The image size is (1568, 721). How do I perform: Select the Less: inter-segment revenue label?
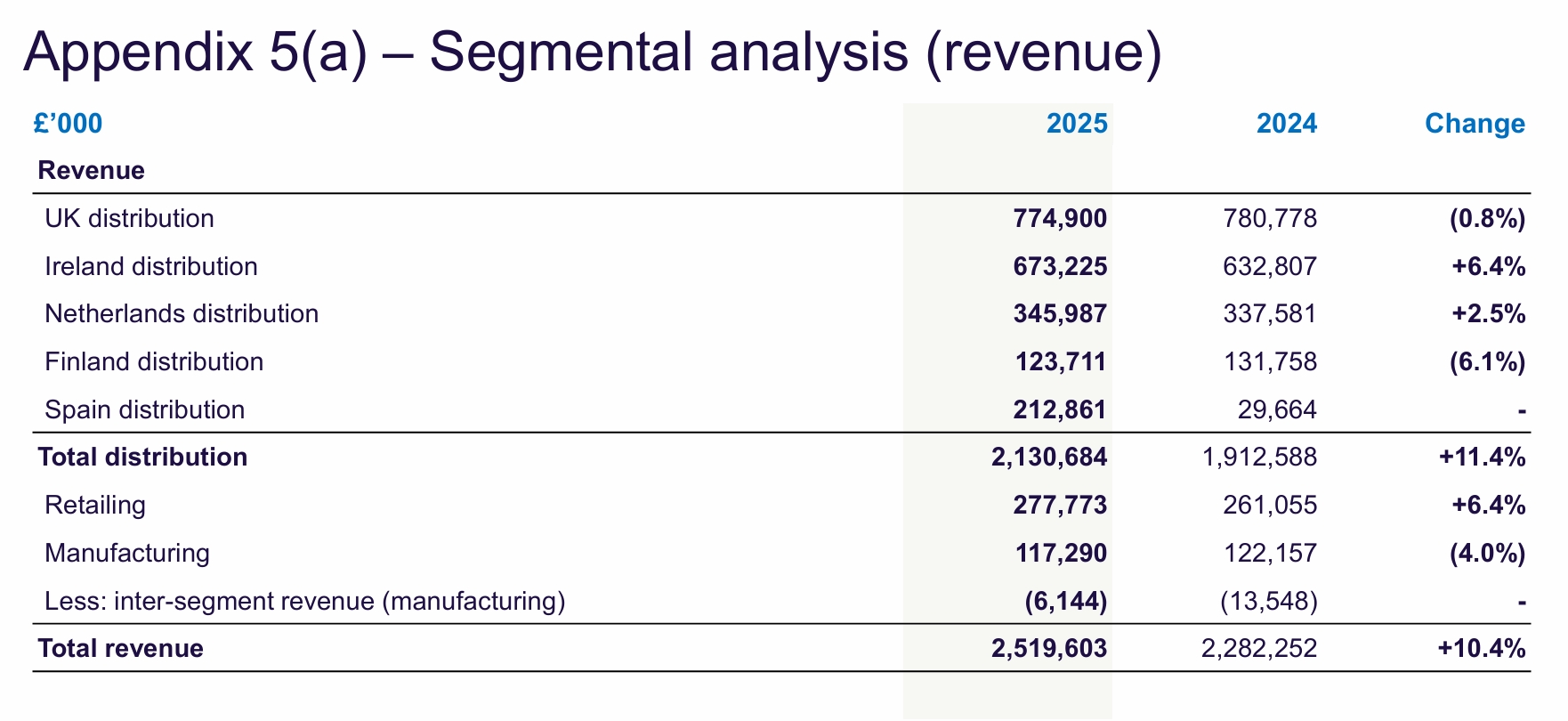[305, 602]
